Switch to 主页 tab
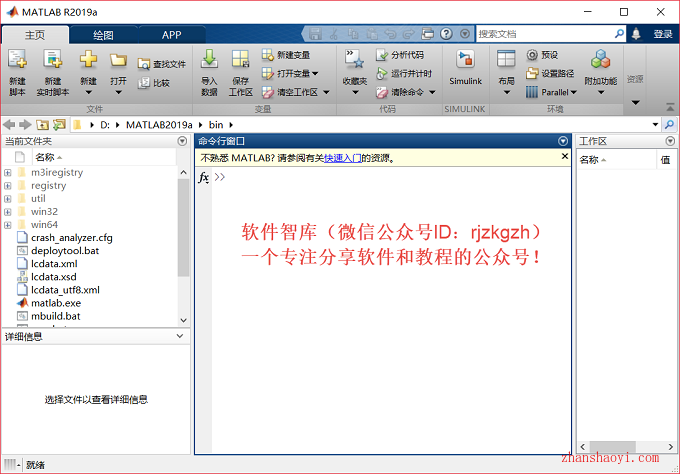Image resolution: width=680 pixels, height=474 pixels. pyautogui.click(x=35, y=35)
